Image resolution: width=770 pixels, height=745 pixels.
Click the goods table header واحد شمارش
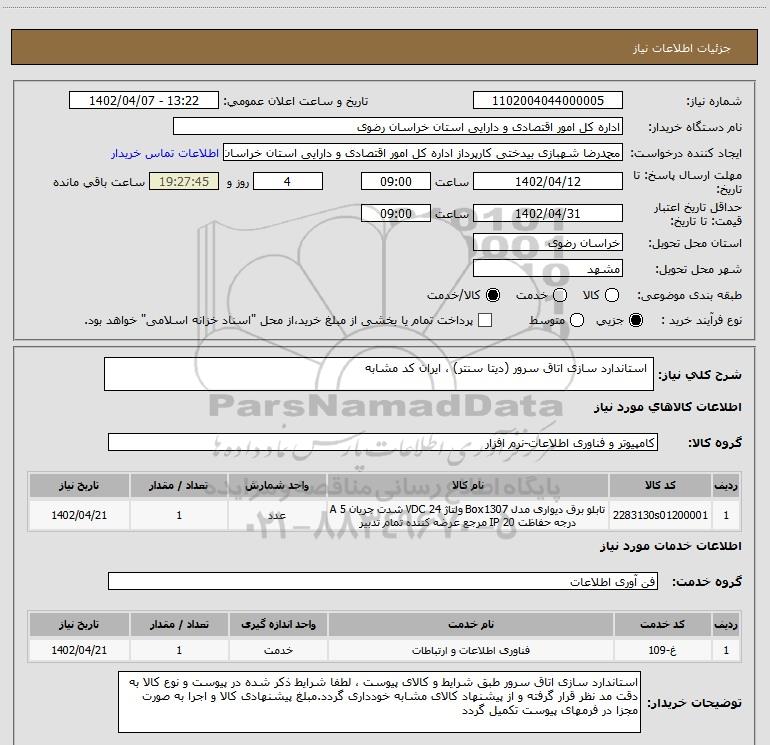coord(277,485)
